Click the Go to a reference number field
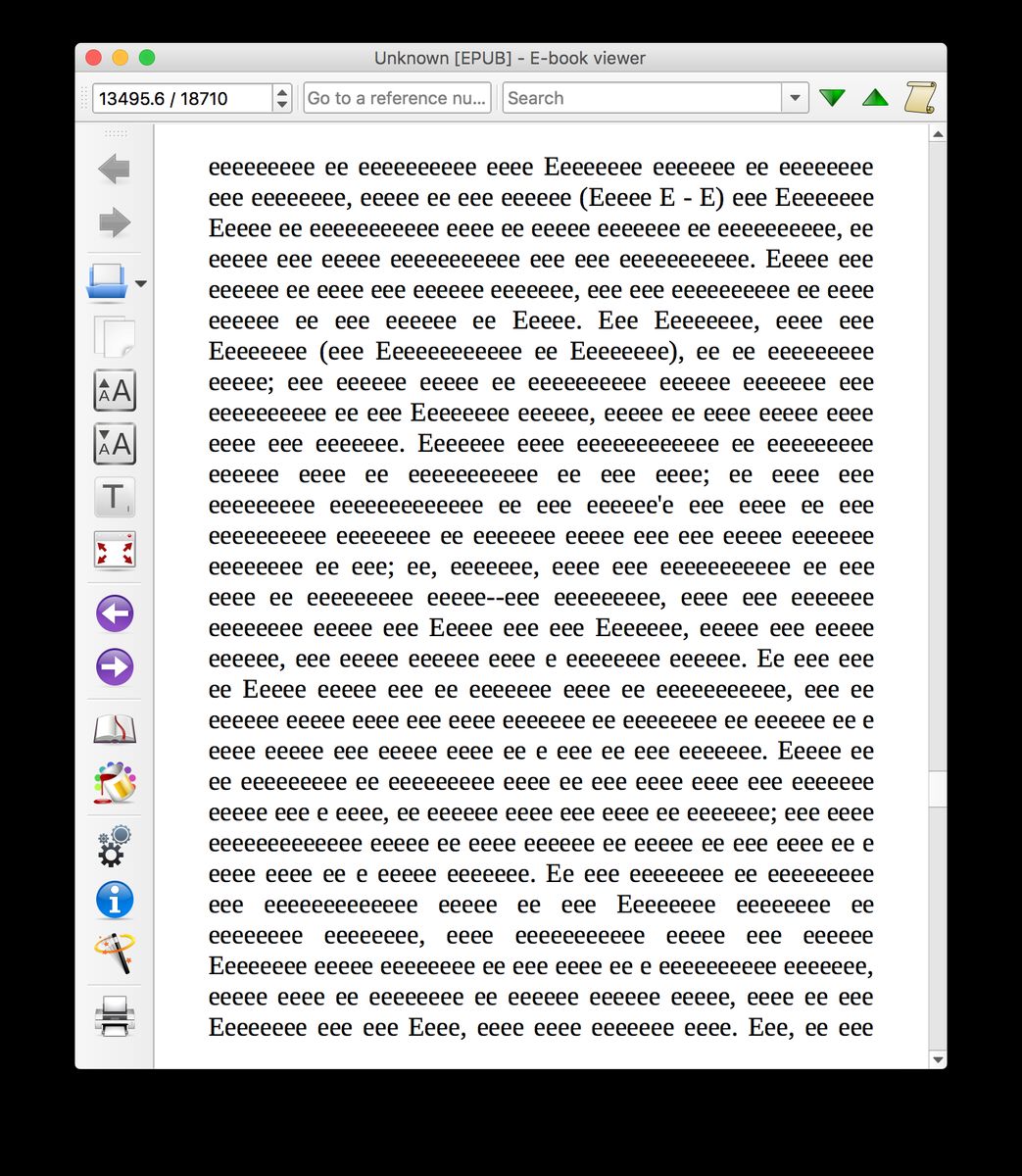 click(397, 98)
